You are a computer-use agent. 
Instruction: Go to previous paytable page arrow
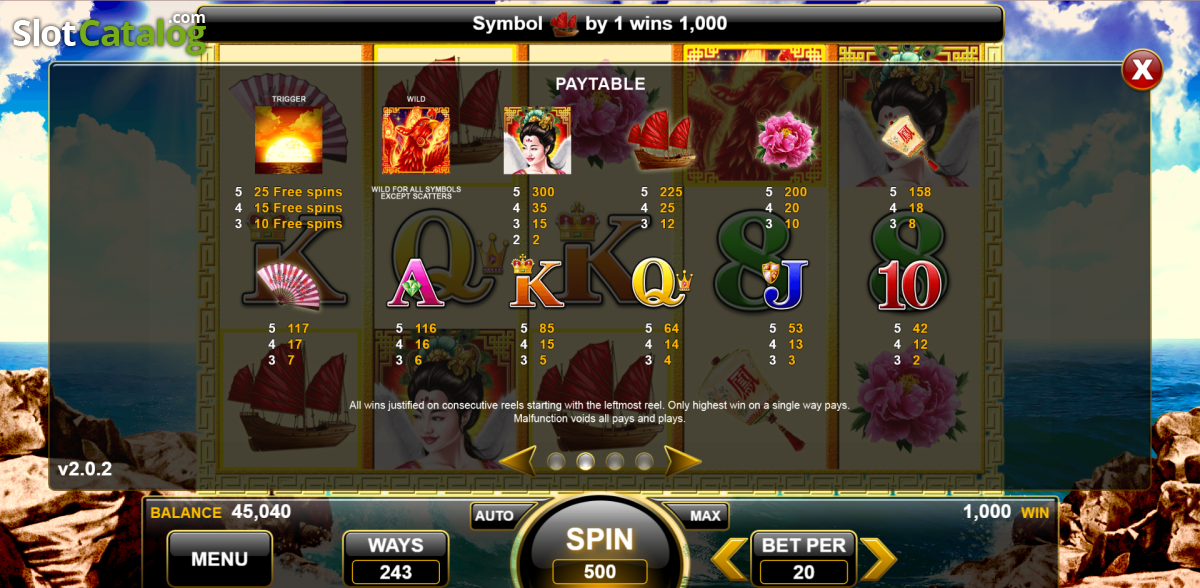pos(519,461)
